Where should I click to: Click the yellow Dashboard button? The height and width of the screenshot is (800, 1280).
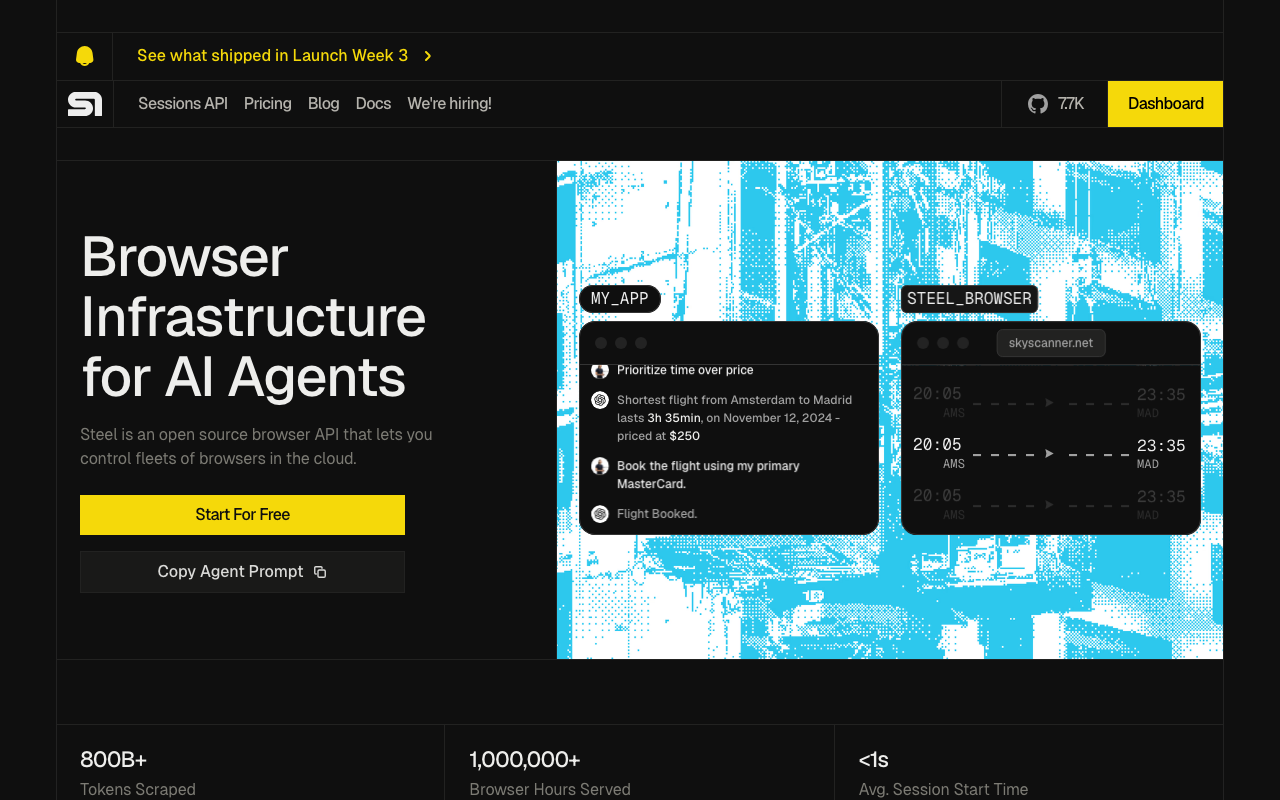[1166, 104]
